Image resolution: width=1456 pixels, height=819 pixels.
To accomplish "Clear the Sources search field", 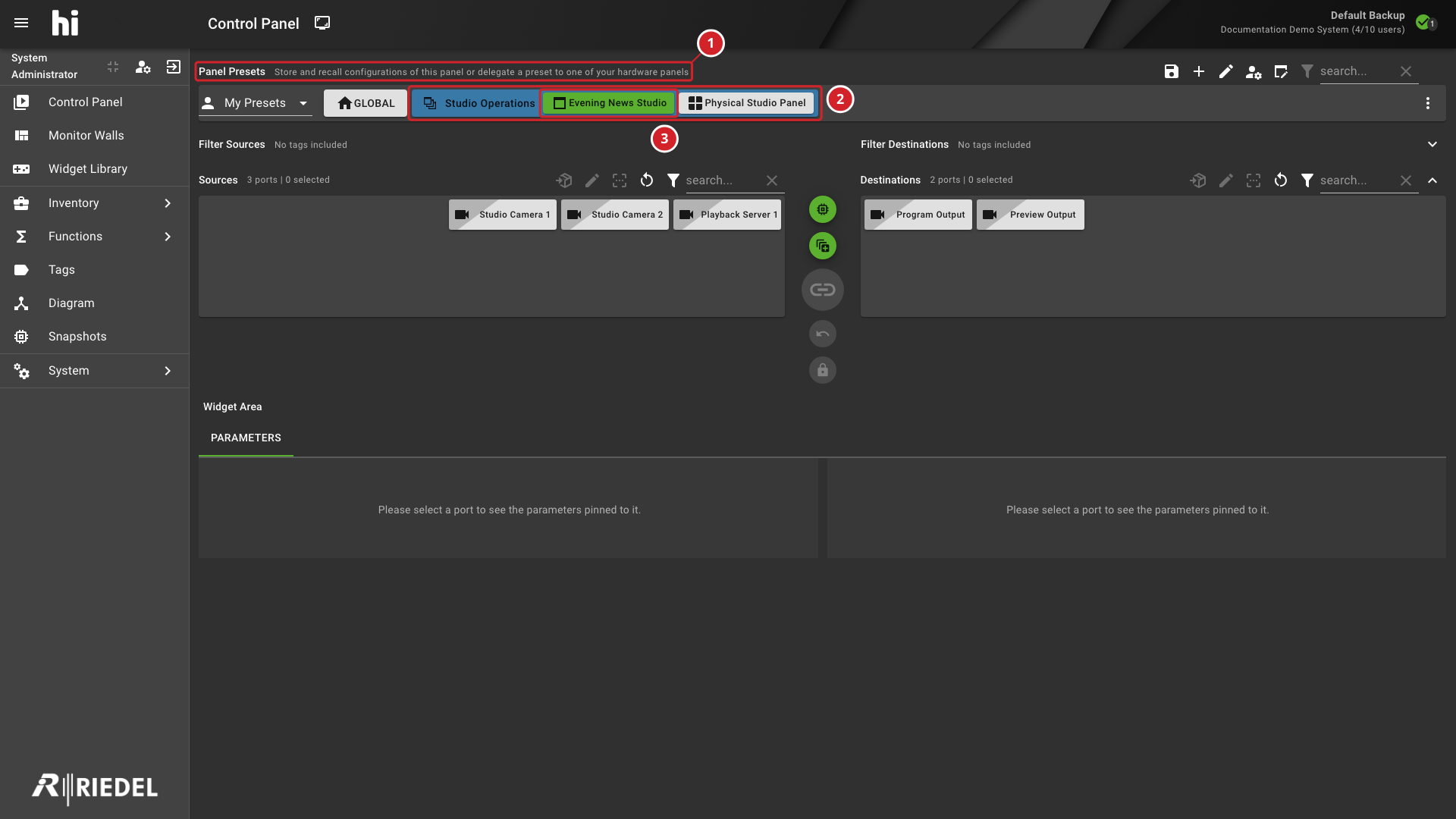I will pos(772,180).
